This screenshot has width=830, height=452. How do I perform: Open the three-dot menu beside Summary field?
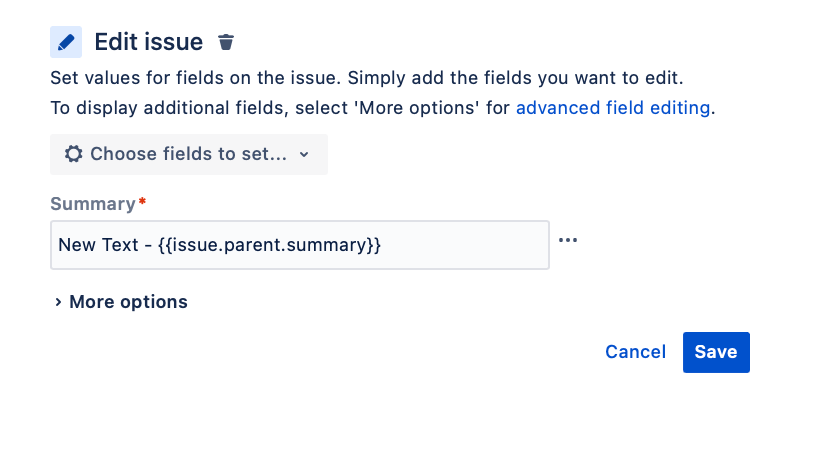click(568, 240)
